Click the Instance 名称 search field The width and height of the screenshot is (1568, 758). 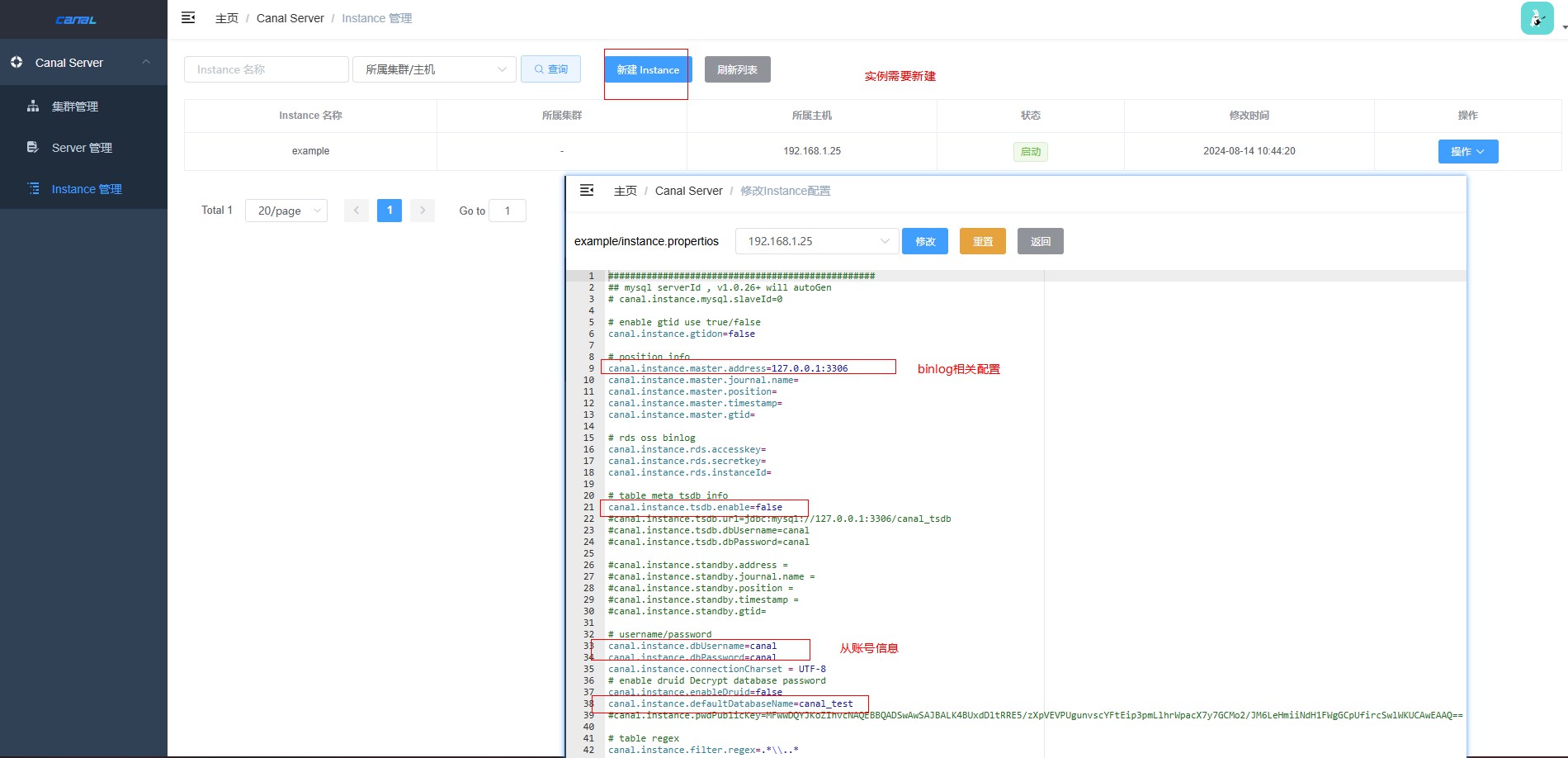[x=267, y=69]
